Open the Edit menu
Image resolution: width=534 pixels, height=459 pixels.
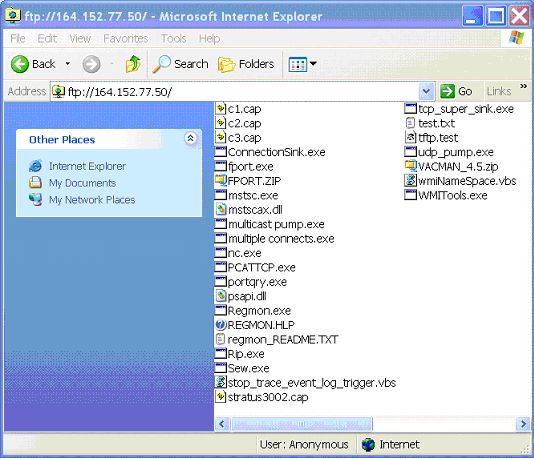tap(47, 38)
